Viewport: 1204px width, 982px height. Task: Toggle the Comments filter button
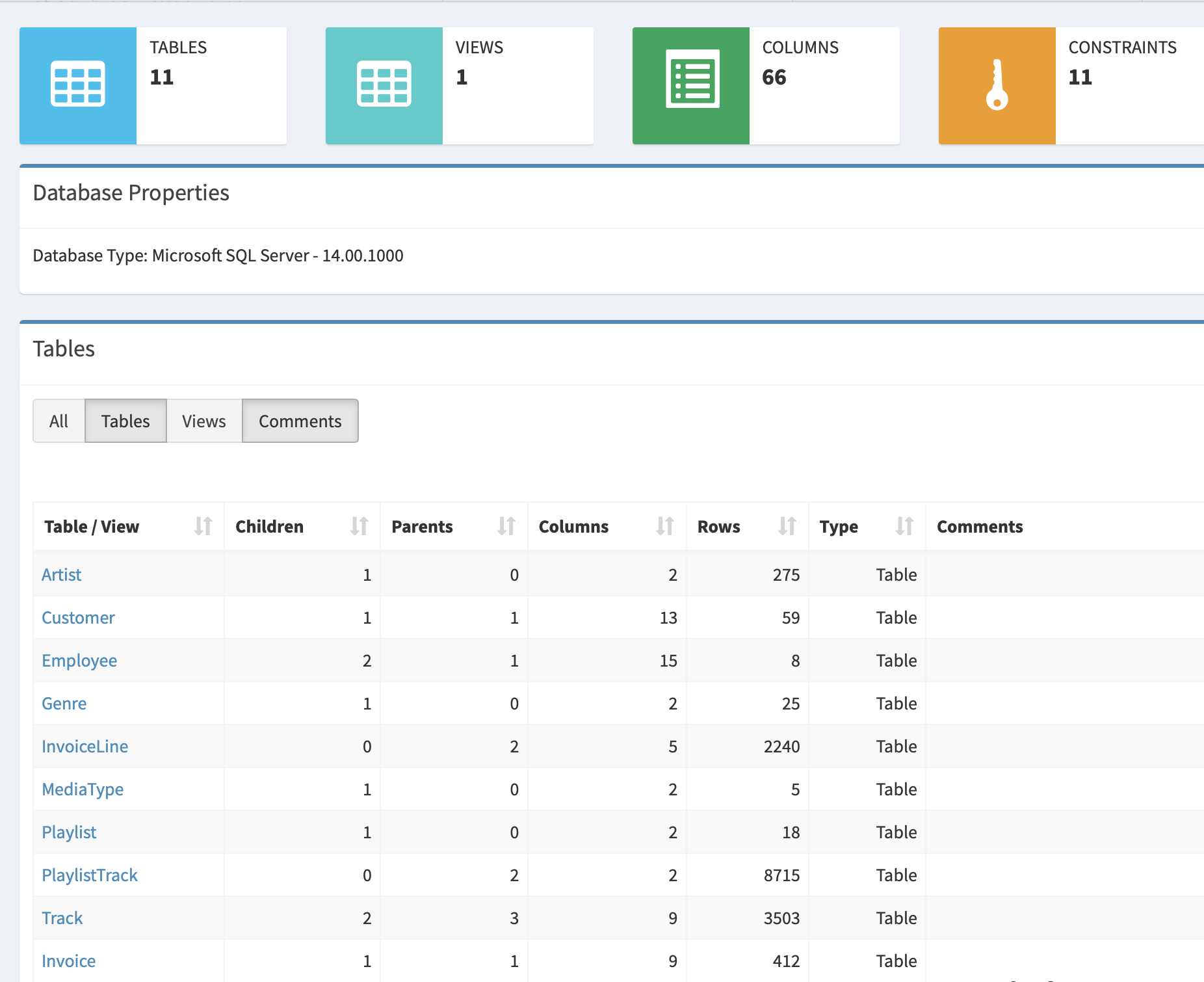click(x=300, y=421)
